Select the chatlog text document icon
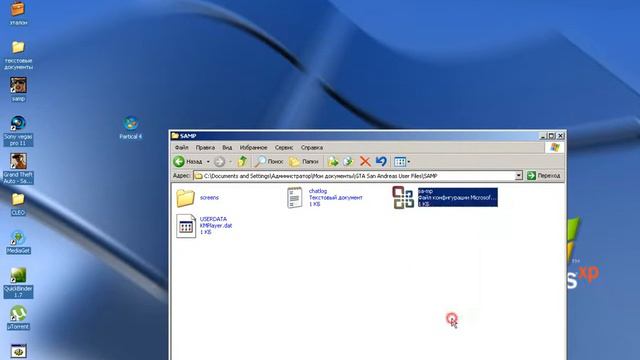 294,198
